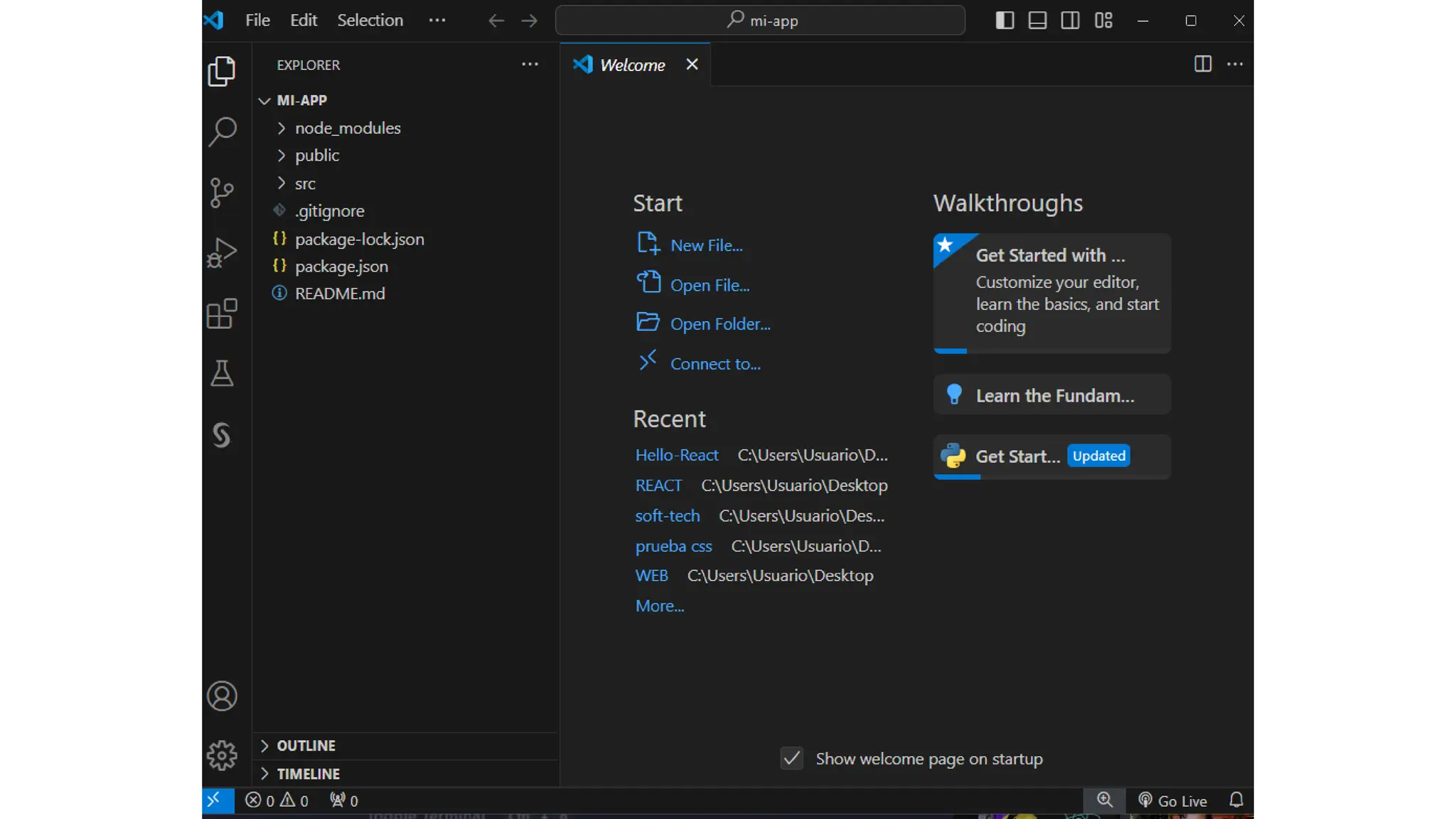The height and width of the screenshot is (819, 1456).
Task: Open the Extensions view
Action: coord(222,314)
